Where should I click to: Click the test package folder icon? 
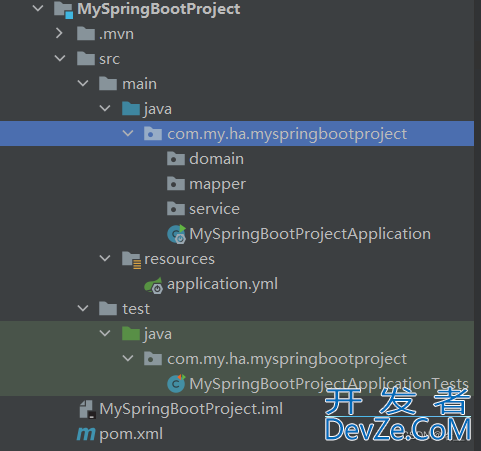click(153, 358)
